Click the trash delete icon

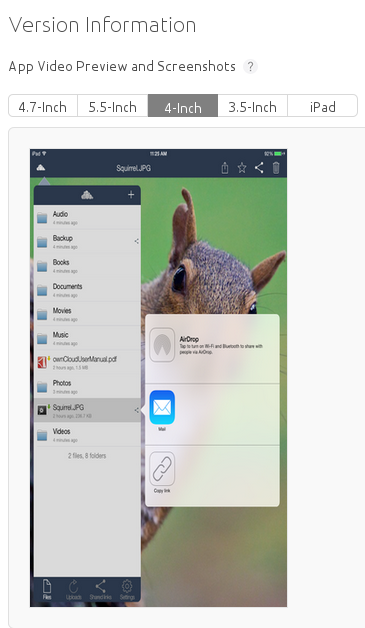point(276,168)
